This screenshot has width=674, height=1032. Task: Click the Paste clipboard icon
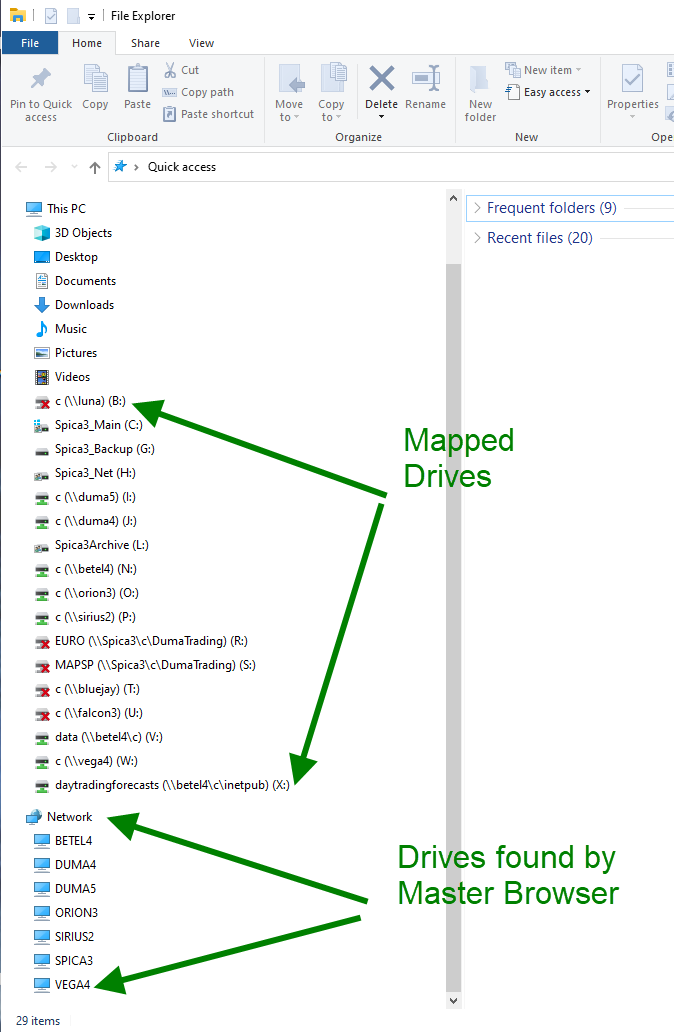138,78
